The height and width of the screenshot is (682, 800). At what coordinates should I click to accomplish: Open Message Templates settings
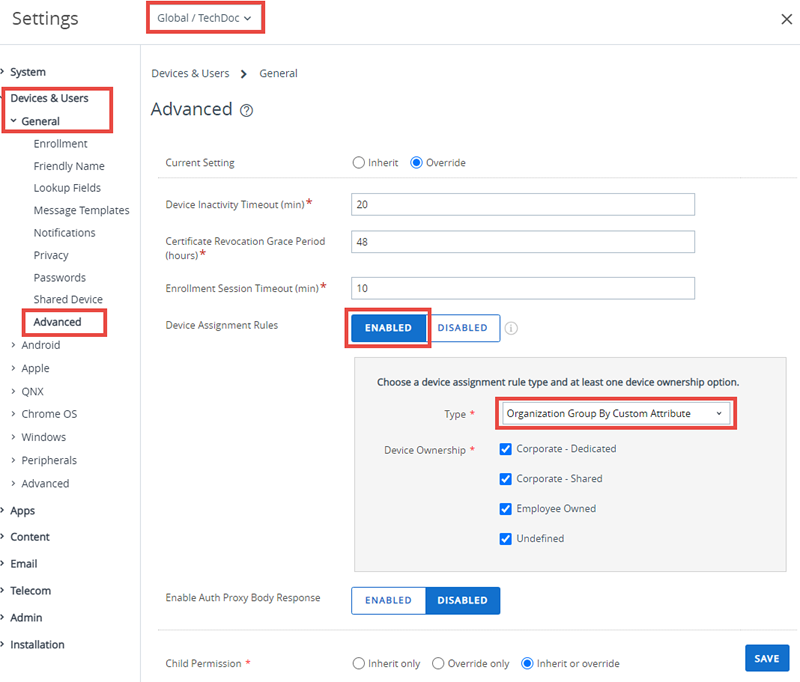81,211
